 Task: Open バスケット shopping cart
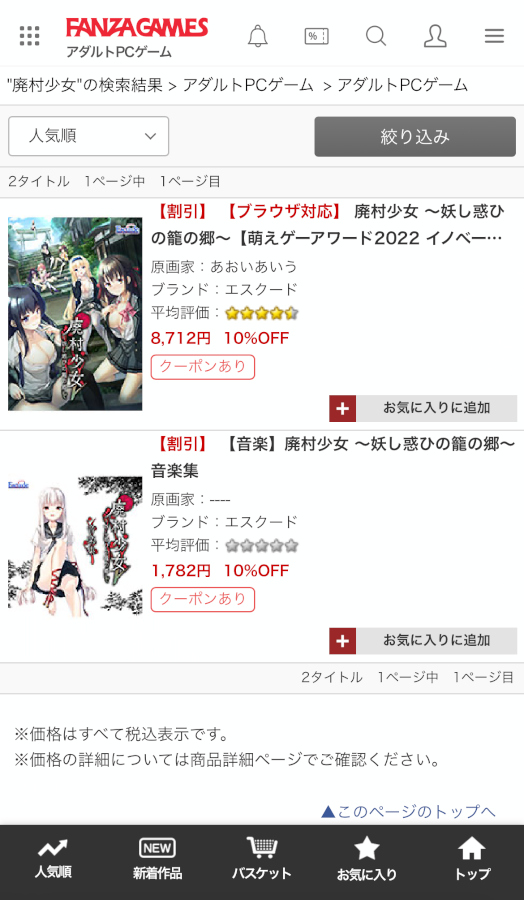coord(262,859)
